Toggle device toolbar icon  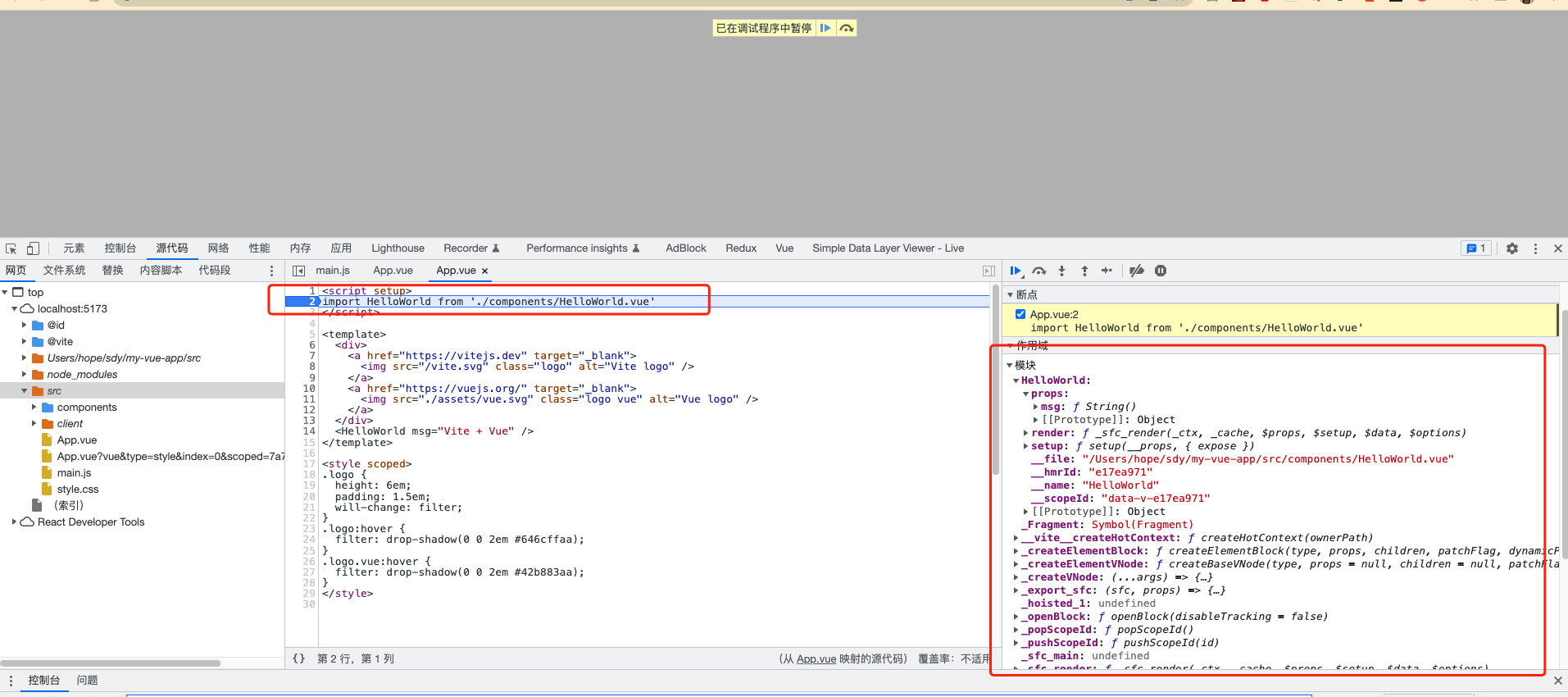33,248
